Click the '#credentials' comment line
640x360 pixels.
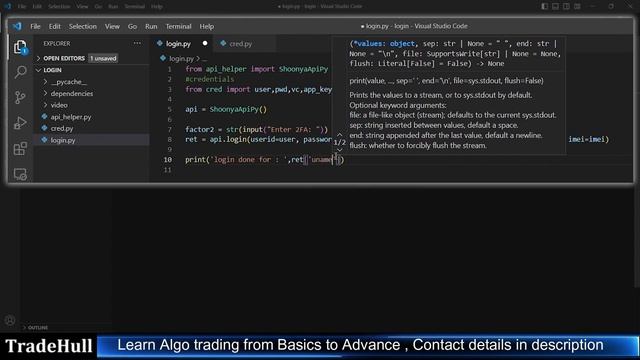(x=209, y=79)
